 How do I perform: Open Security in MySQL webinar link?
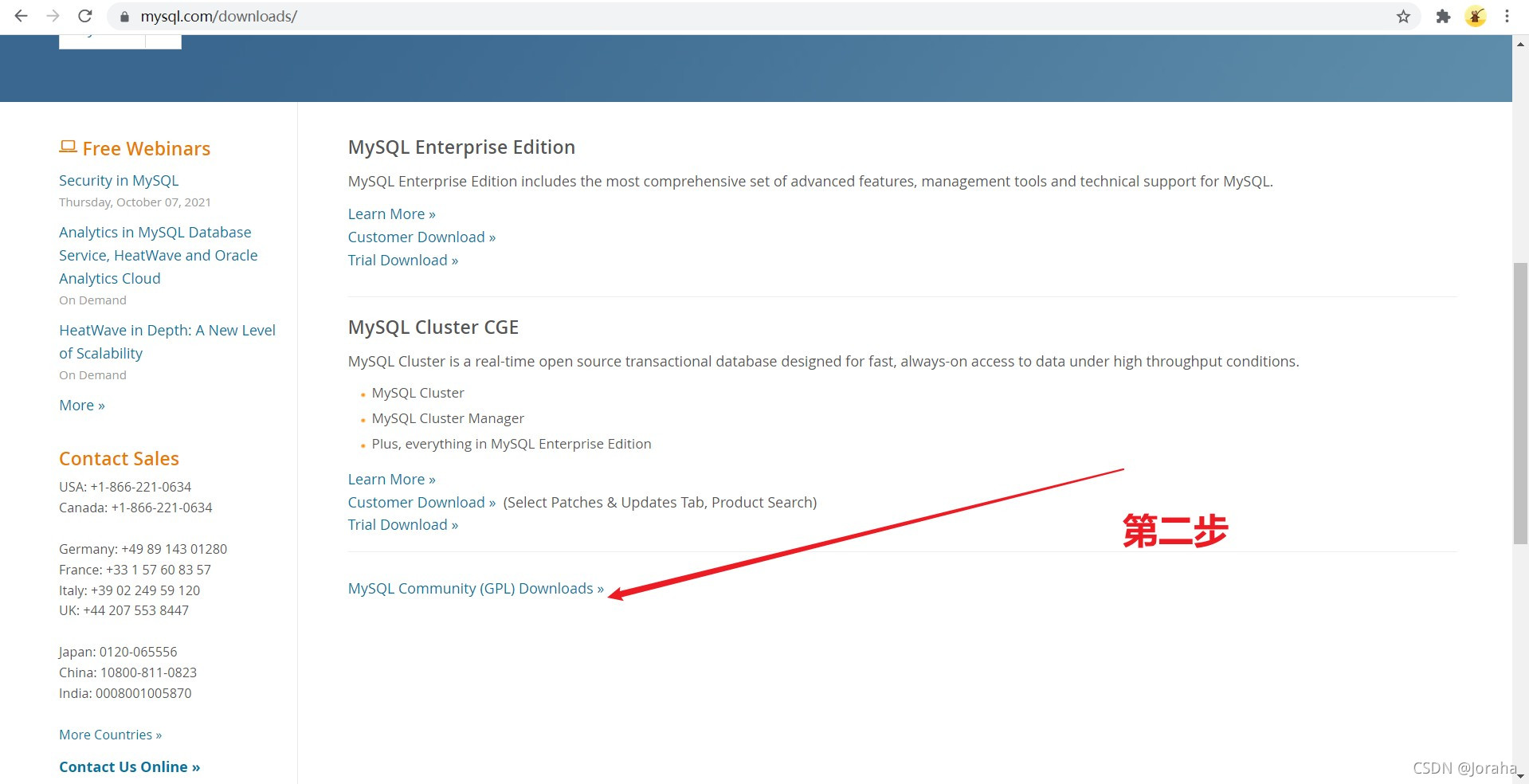pyautogui.click(x=119, y=181)
